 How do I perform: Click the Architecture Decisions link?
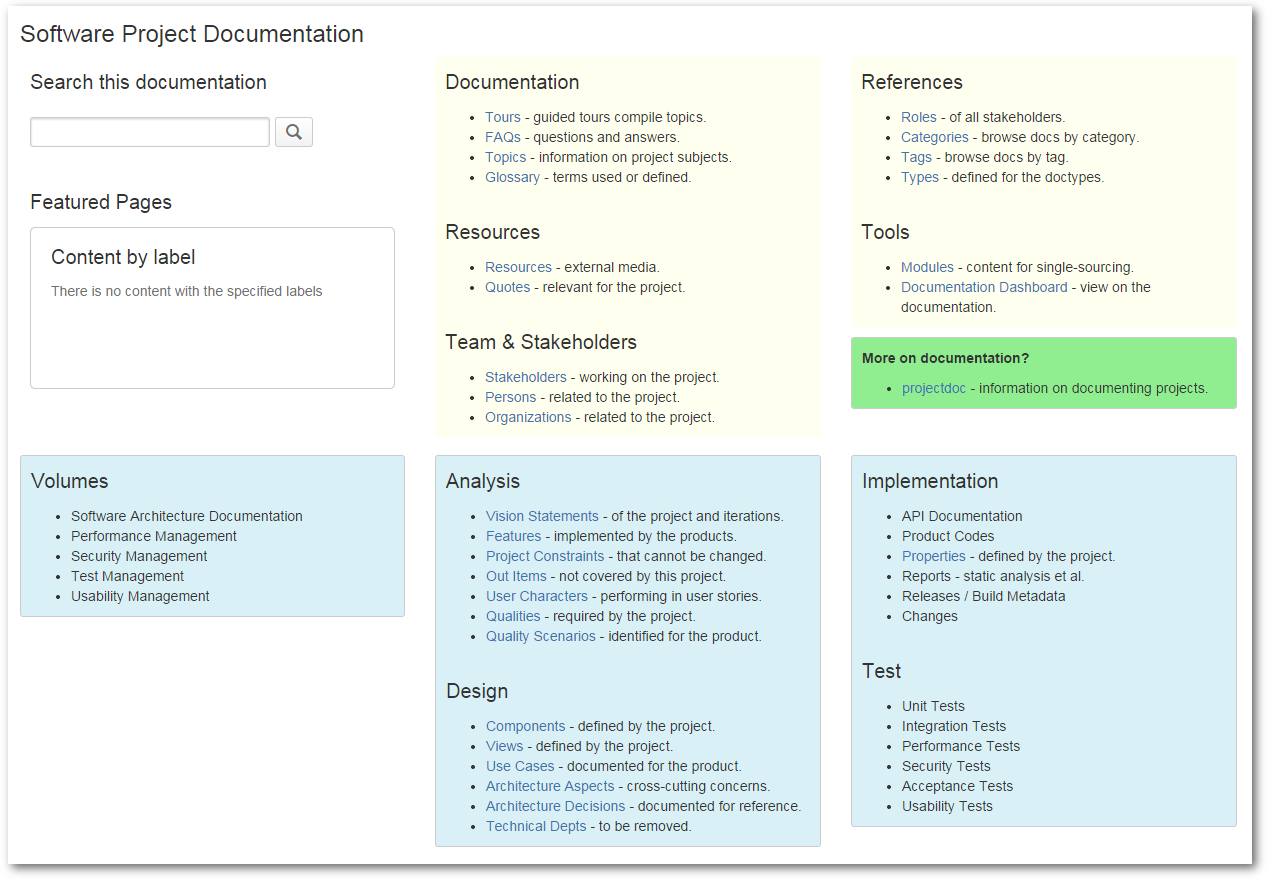(x=555, y=806)
